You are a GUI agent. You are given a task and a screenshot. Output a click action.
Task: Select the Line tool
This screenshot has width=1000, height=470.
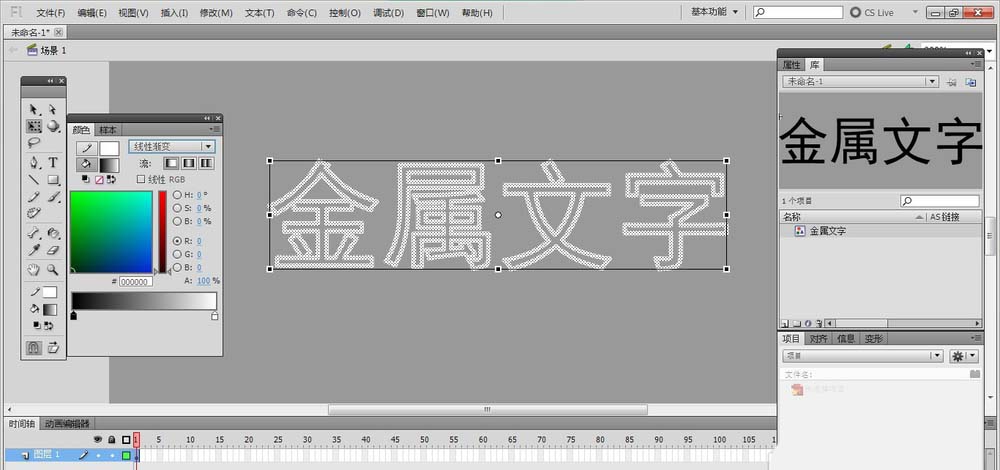(x=34, y=180)
